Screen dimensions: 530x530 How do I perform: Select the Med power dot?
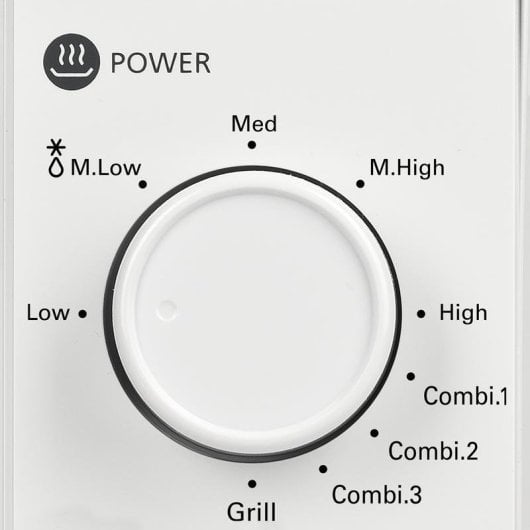(x=252, y=145)
